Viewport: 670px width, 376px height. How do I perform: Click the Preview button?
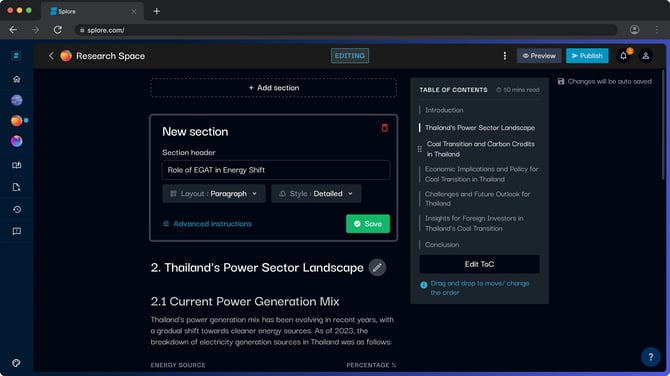[x=539, y=56]
